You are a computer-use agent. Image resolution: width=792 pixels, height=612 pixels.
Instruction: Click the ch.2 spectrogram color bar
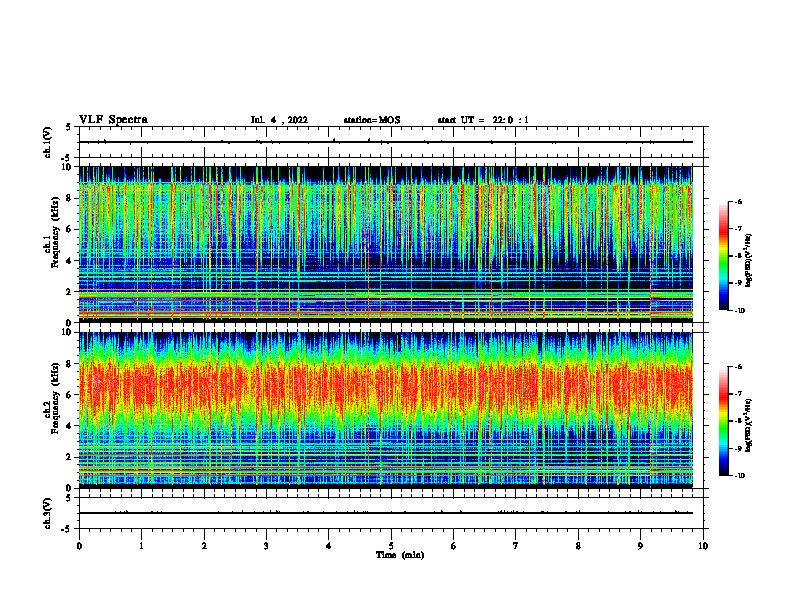pos(724,421)
